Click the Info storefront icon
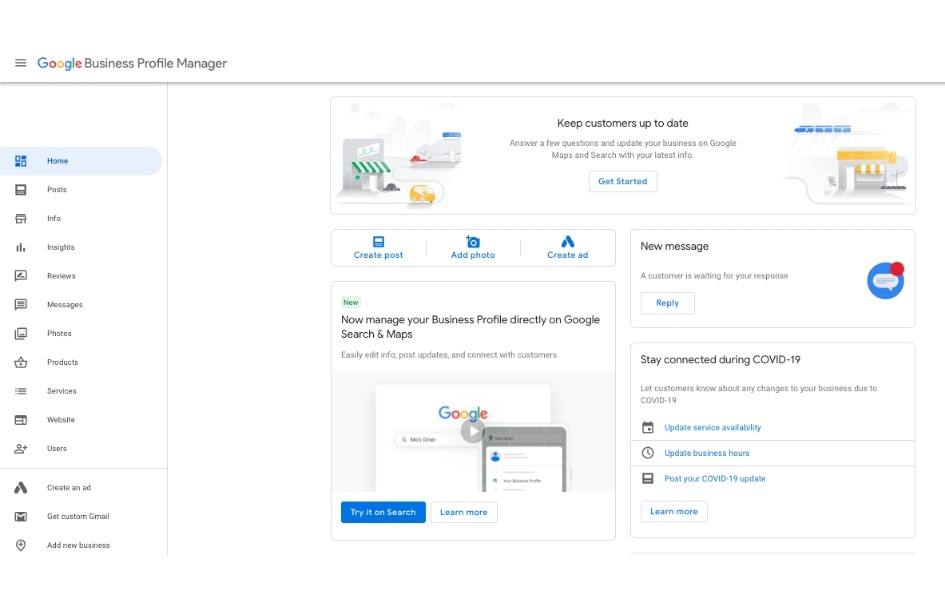The width and height of the screenshot is (945, 600). (x=20, y=219)
